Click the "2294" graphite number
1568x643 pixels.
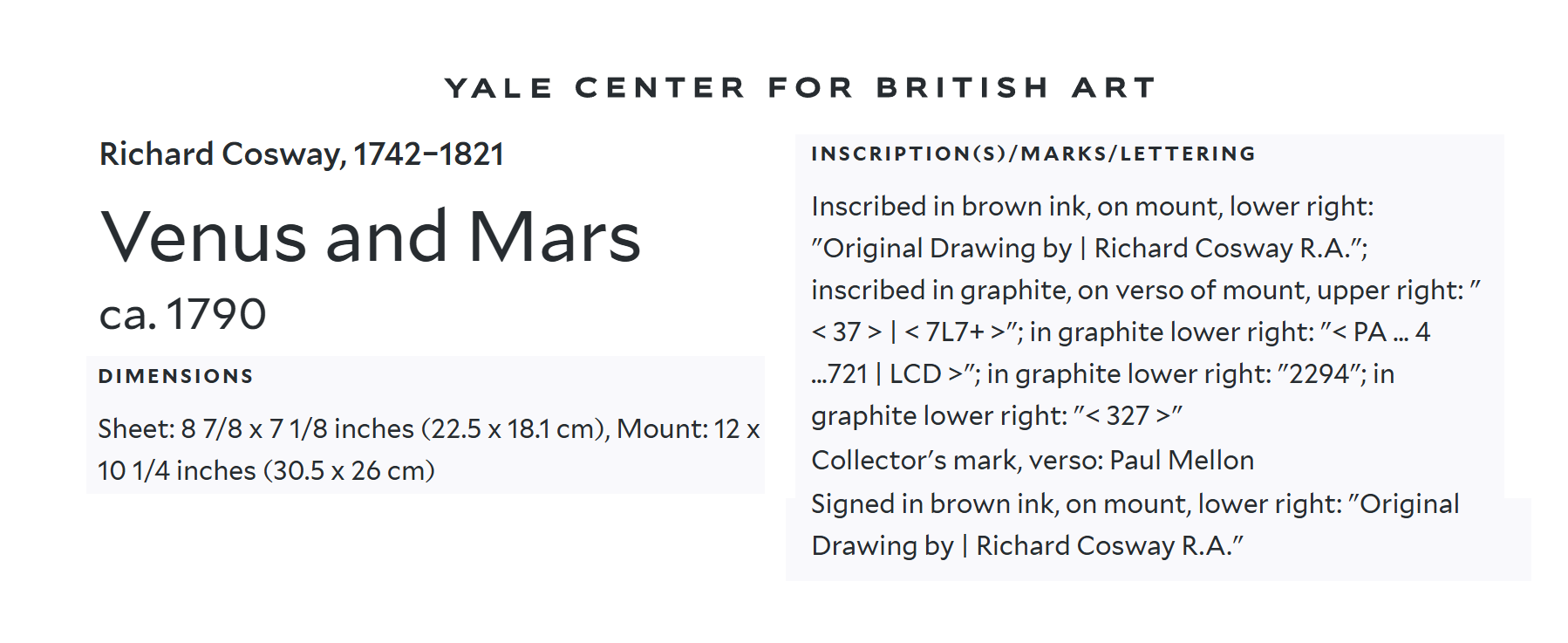click(1319, 374)
